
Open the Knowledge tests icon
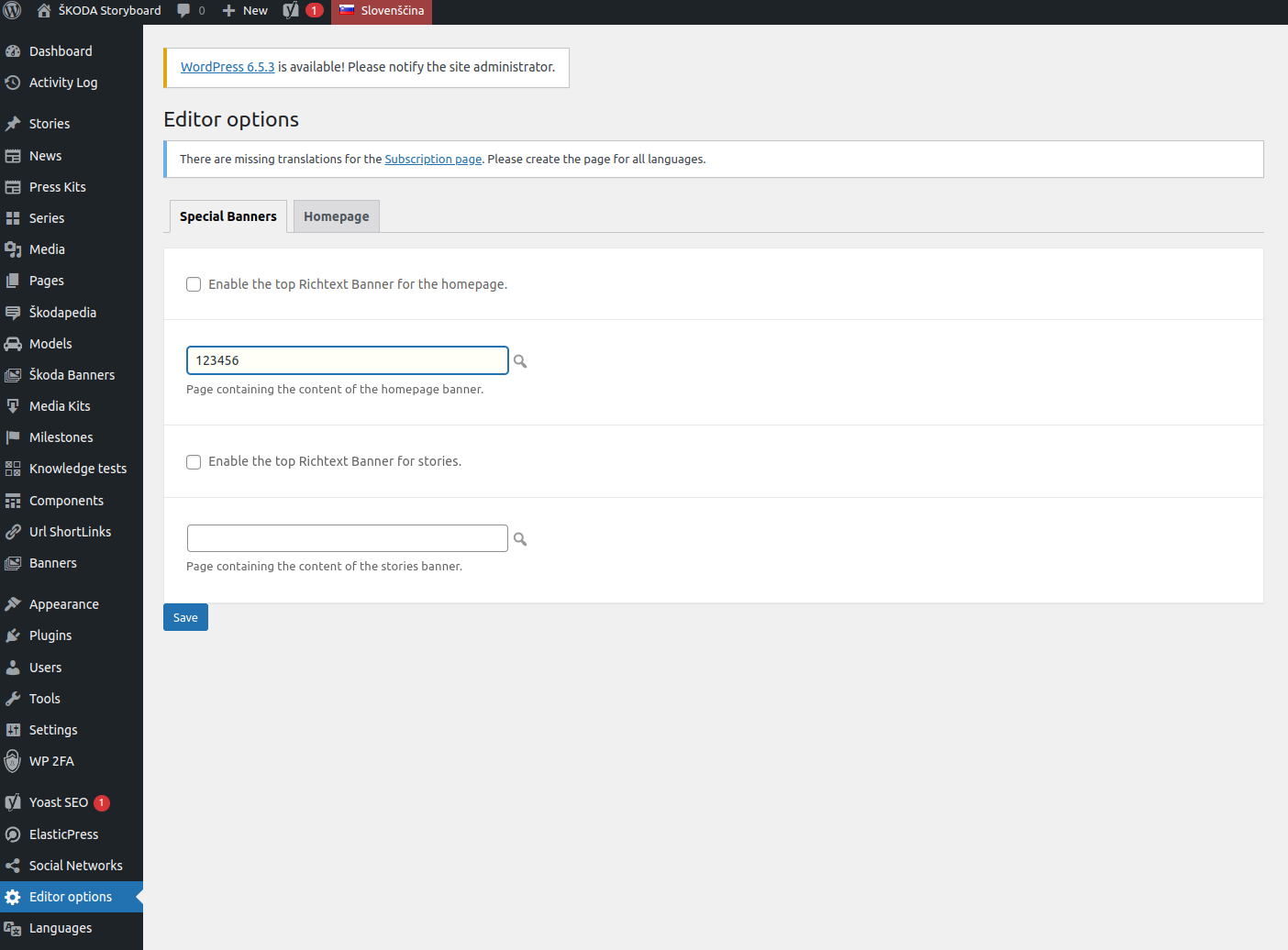point(13,469)
